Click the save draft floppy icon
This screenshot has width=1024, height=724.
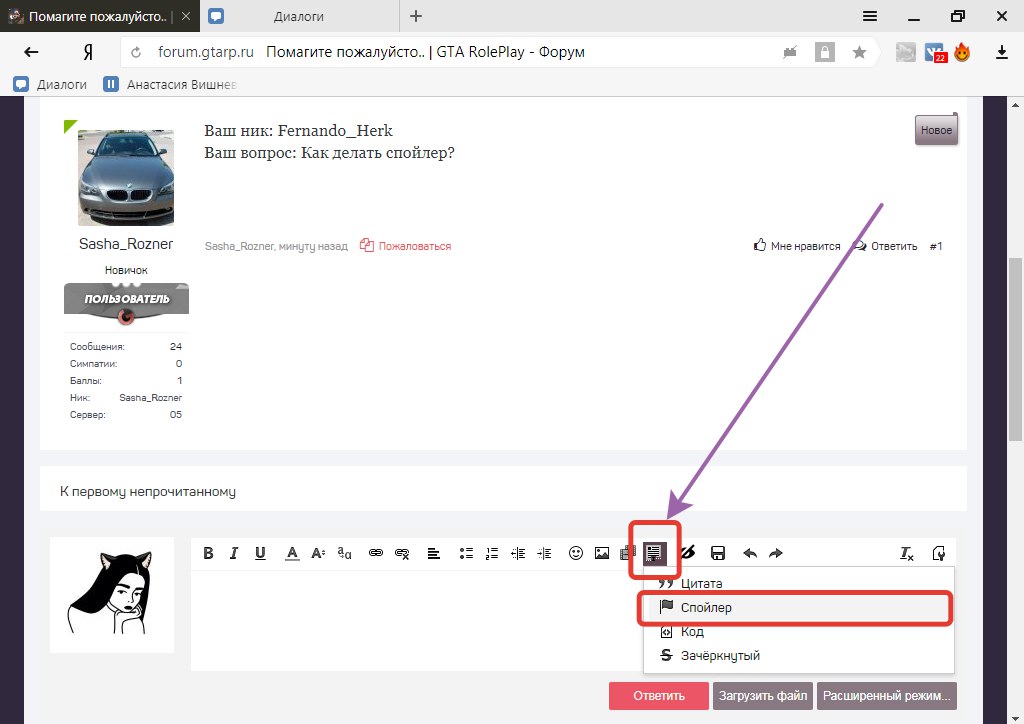pyautogui.click(x=718, y=553)
